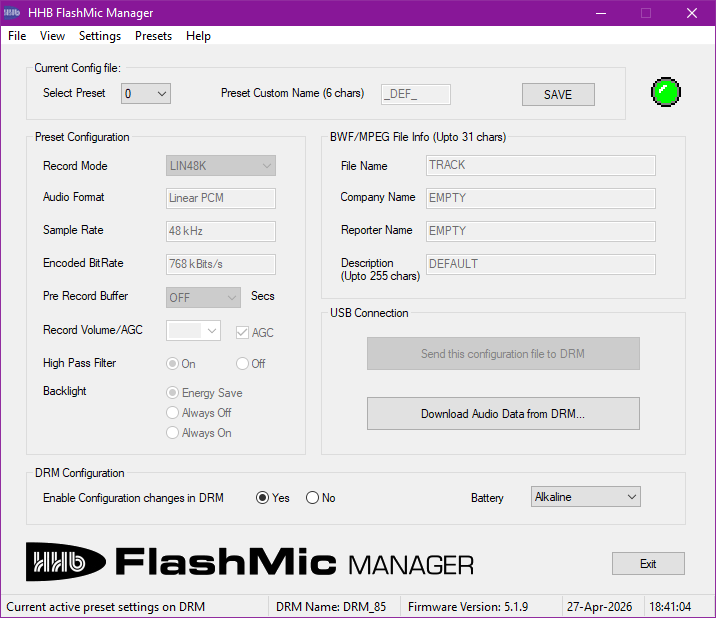Click the SAVE button

(x=558, y=94)
